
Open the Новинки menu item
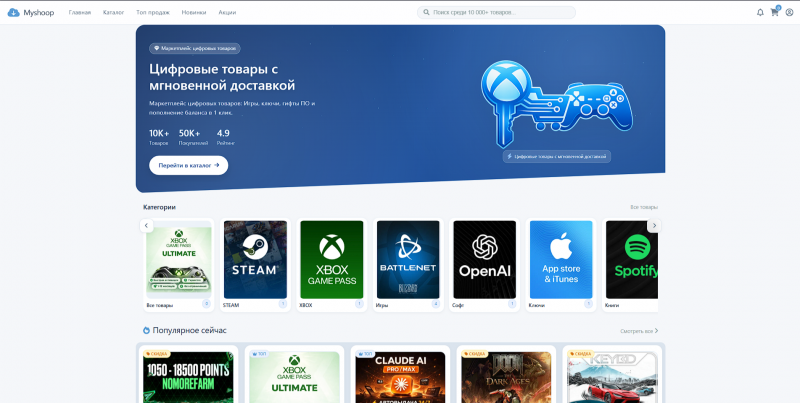click(194, 12)
